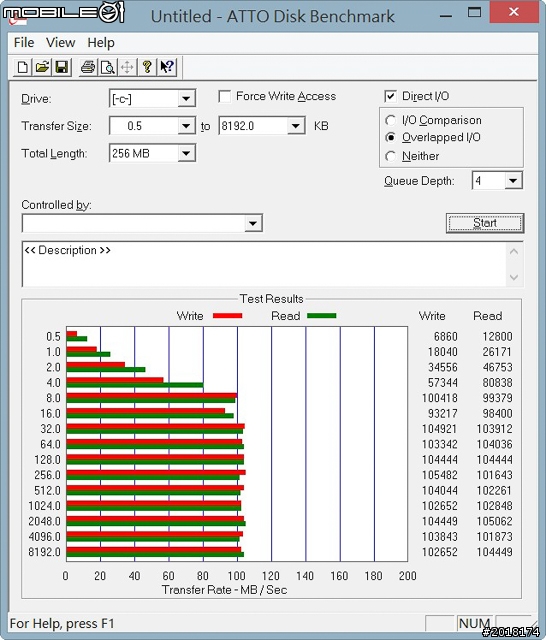Expand the Queue Depth dropdown

point(513,180)
